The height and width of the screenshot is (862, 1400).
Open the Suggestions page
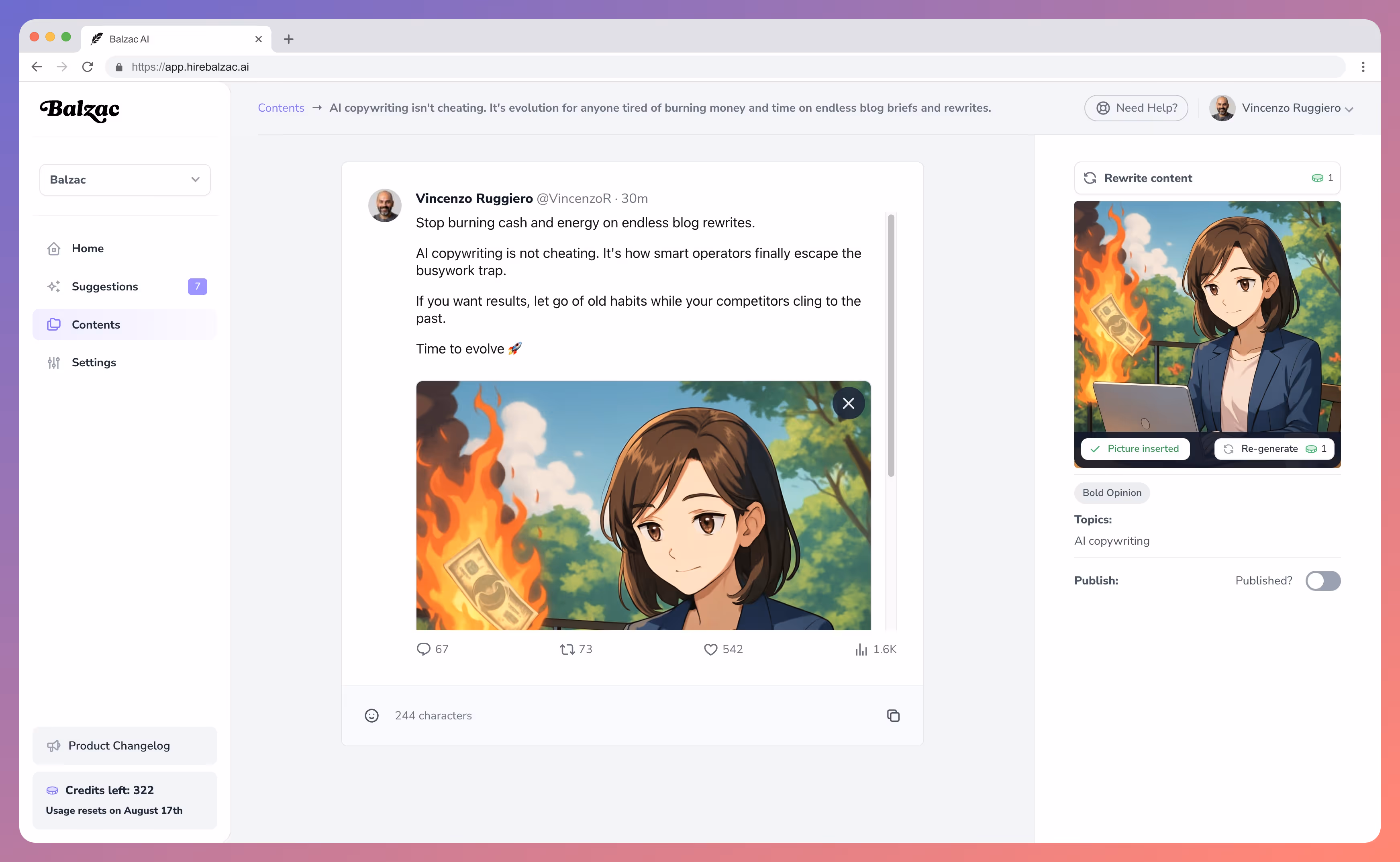click(125, 286)
